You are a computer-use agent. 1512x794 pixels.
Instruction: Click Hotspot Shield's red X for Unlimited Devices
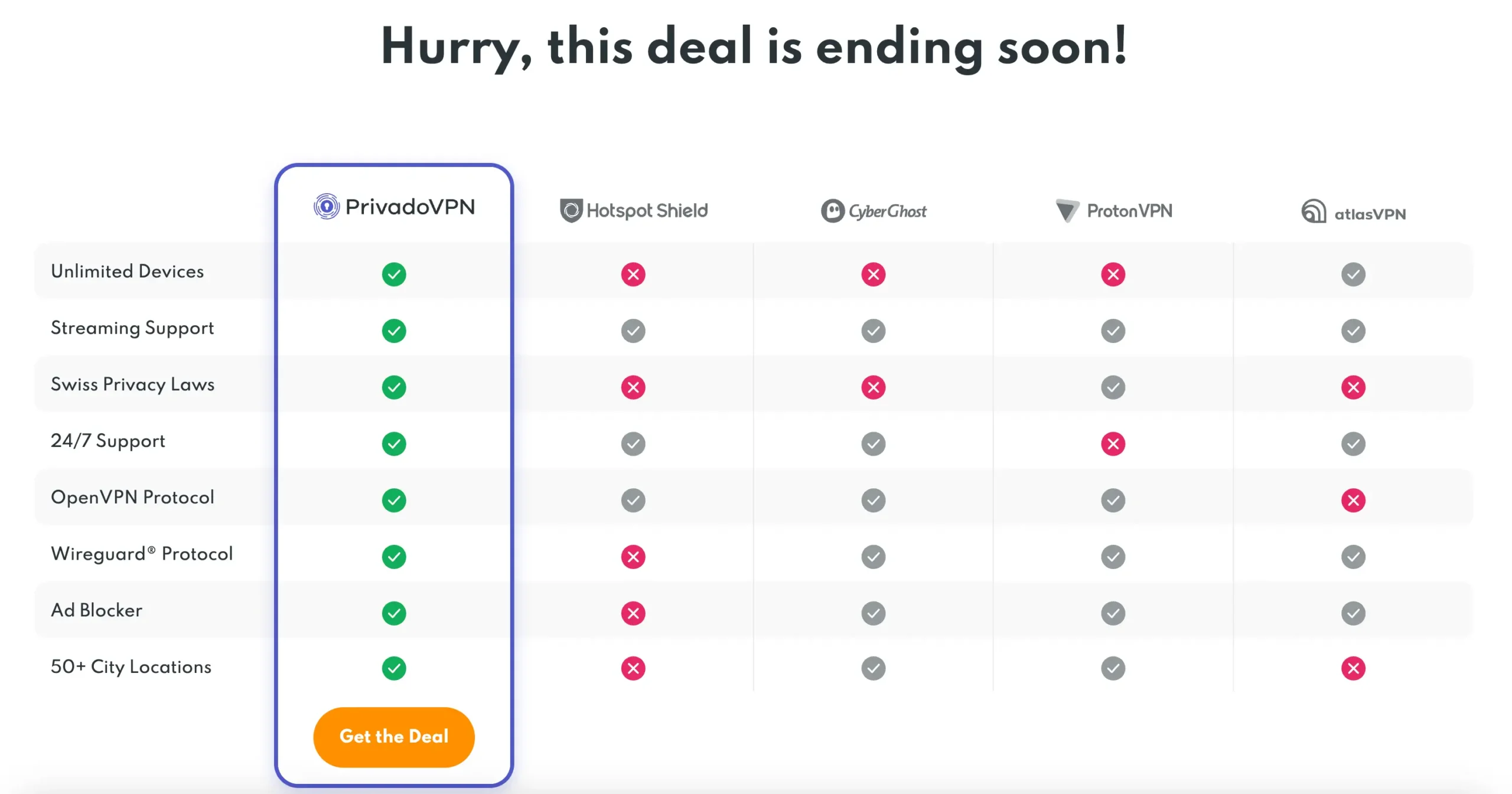click(633, 275)
